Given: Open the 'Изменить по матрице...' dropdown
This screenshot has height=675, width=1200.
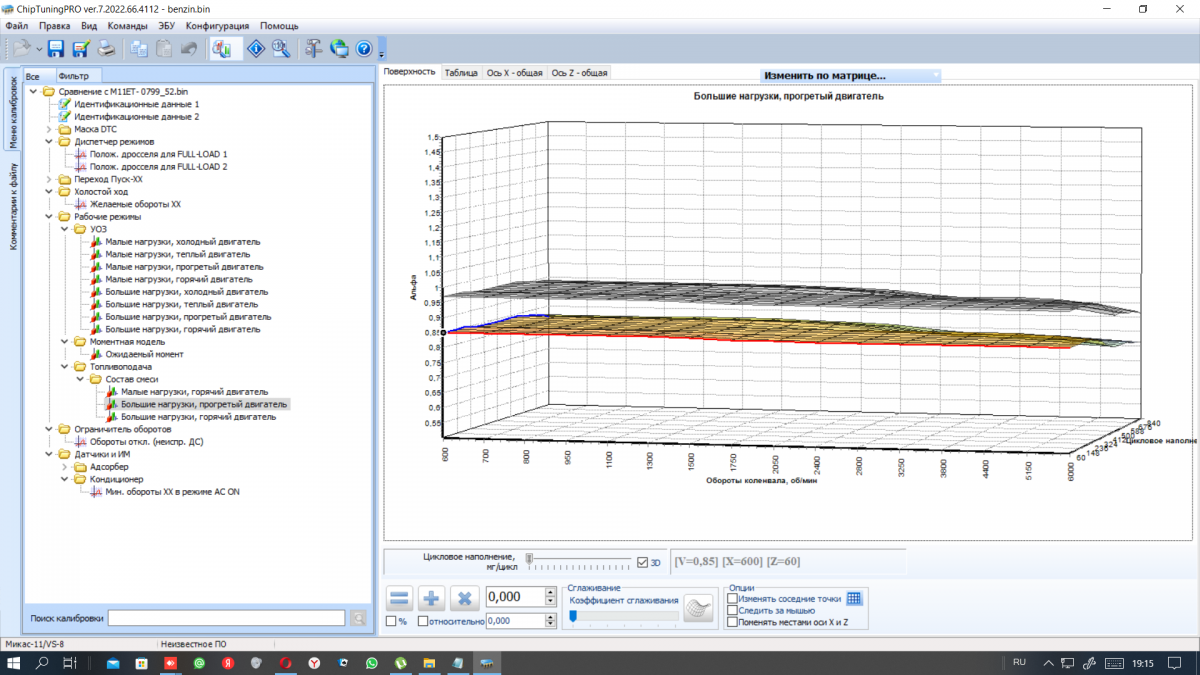Looking at the screenshot, I should [x=850, y=75].
